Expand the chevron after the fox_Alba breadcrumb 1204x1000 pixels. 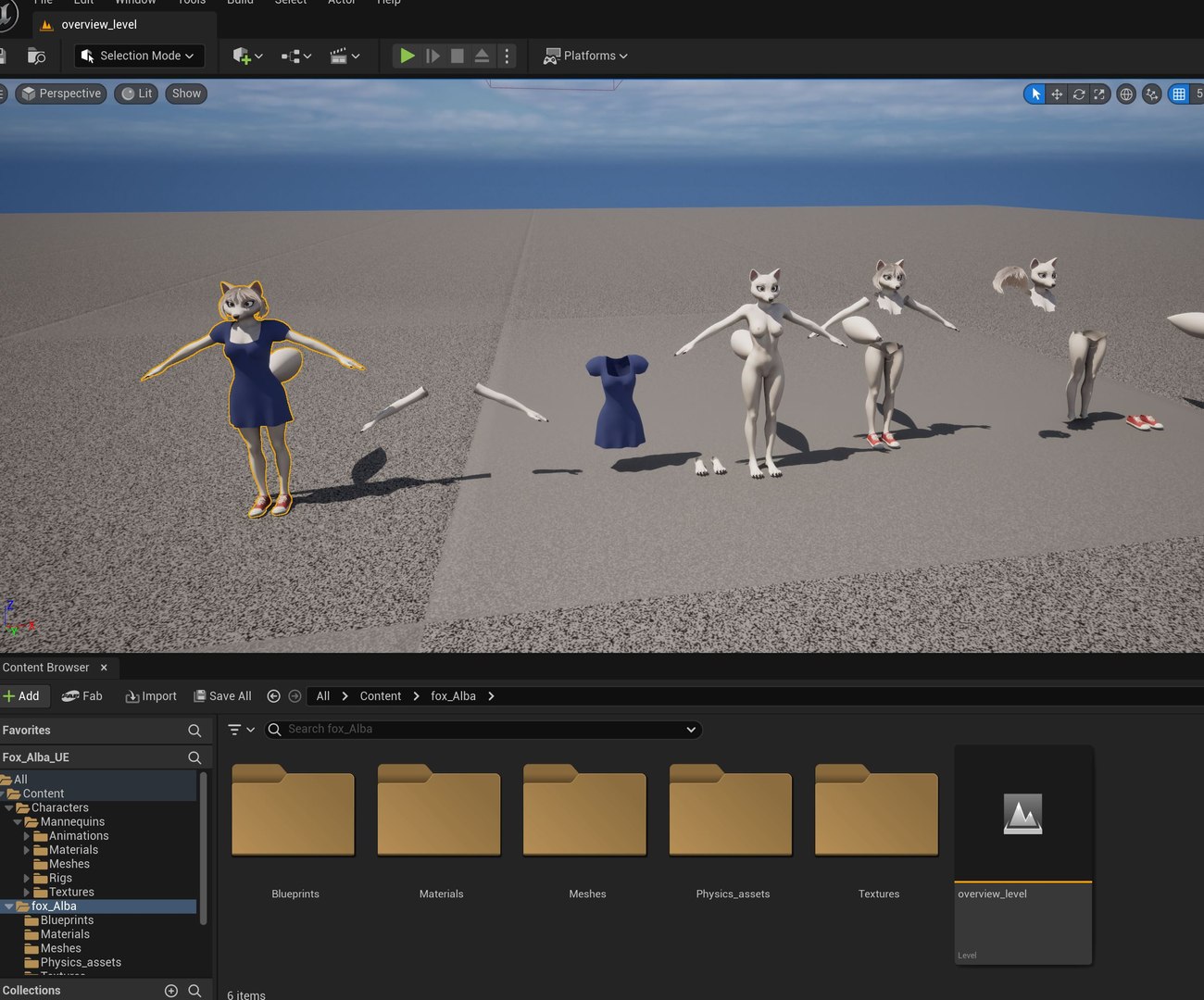point(491,696)
